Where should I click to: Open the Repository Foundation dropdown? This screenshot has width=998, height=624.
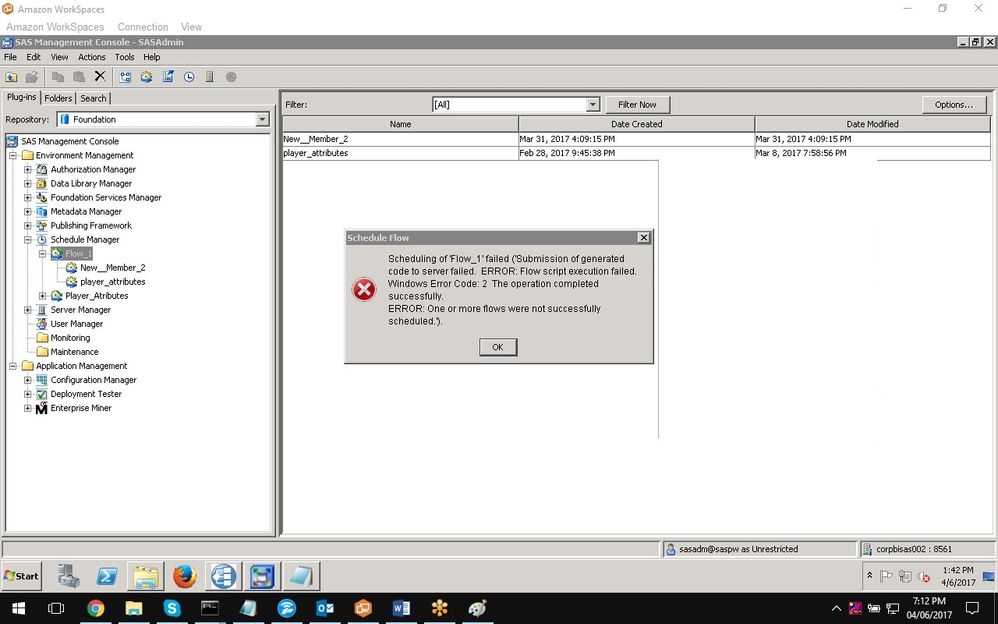262,120
